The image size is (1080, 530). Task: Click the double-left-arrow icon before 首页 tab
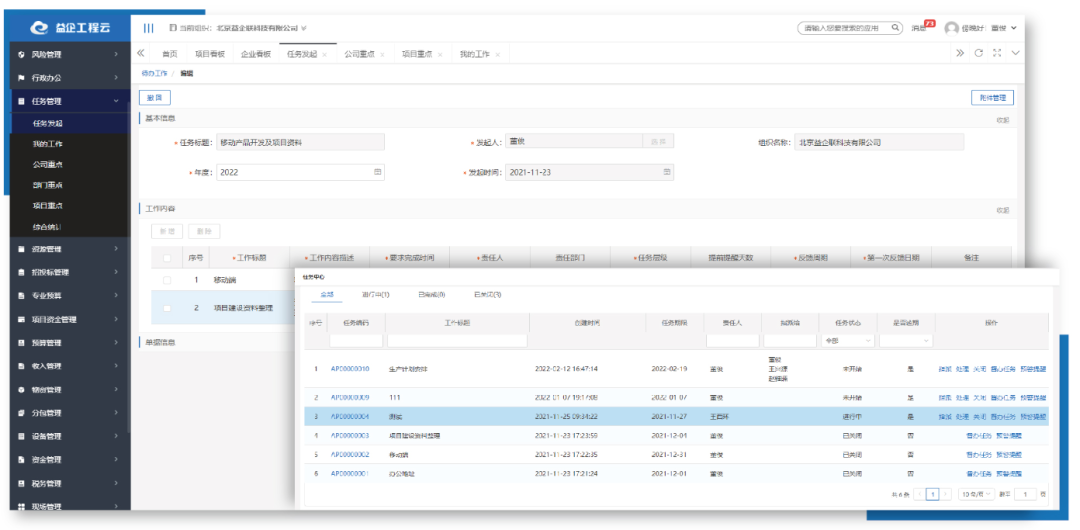[141, 53]
